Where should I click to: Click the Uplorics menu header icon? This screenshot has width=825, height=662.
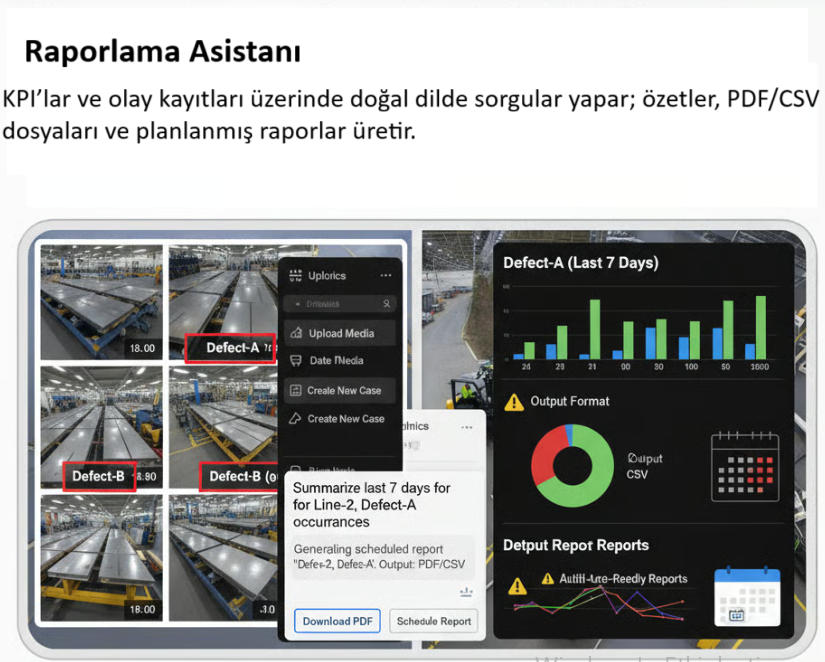tap(296, 276)
